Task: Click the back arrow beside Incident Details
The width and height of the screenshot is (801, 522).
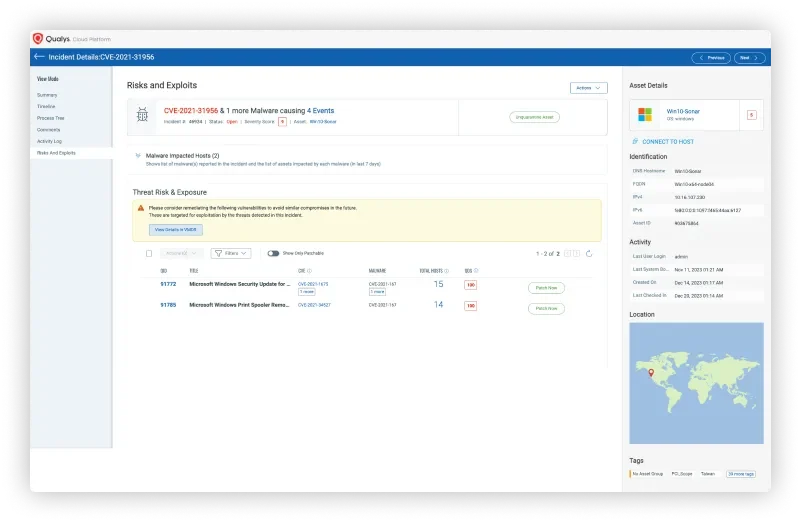Action: (39, 57)
